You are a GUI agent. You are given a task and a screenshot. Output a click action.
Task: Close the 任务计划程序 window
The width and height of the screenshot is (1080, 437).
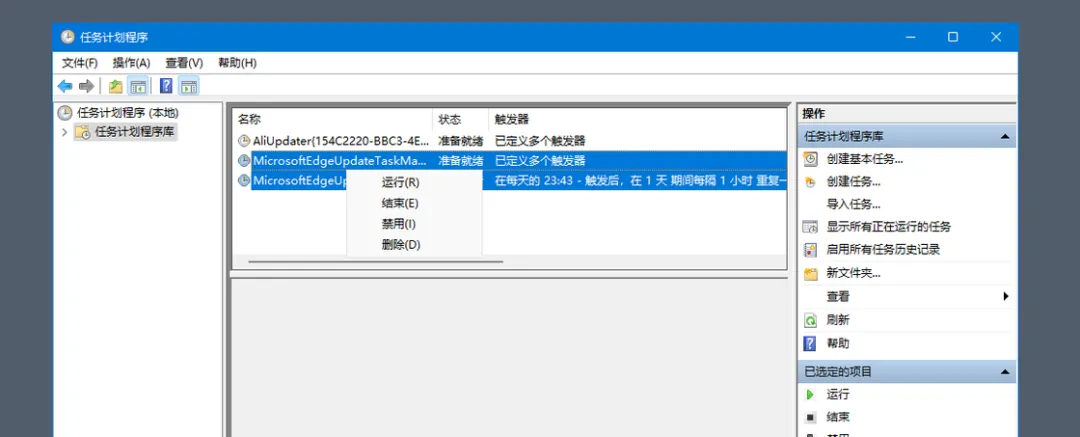tap(996, 37)
